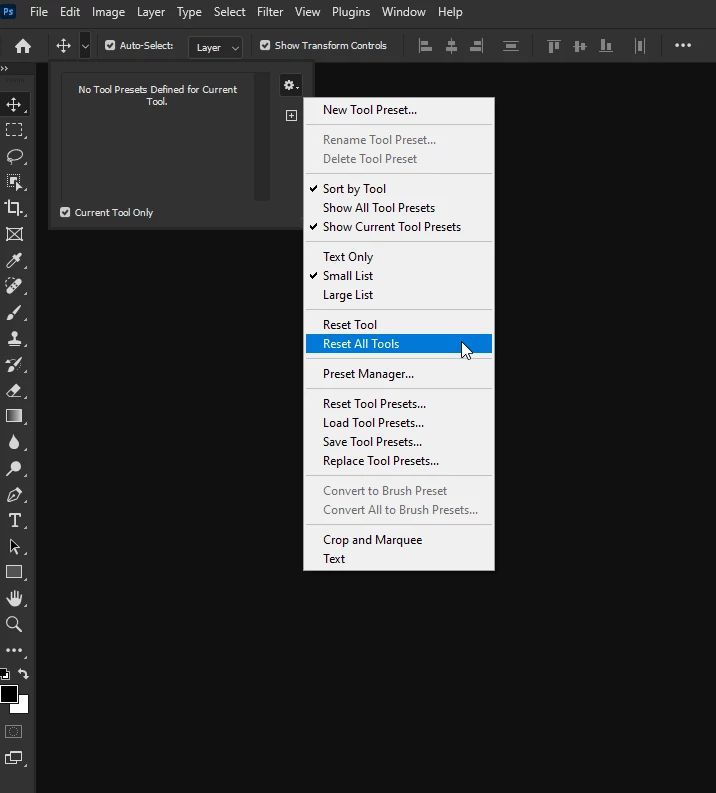
Task: Select the Eyedropper tool
Action: (14, 260)
